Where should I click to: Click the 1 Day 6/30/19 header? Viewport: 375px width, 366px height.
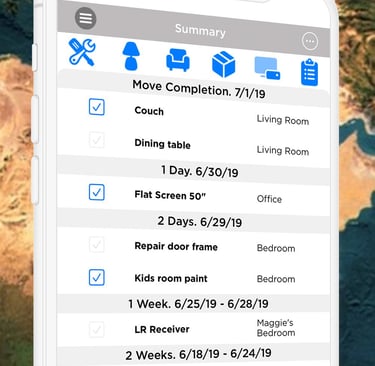click(x=200, y=171)
